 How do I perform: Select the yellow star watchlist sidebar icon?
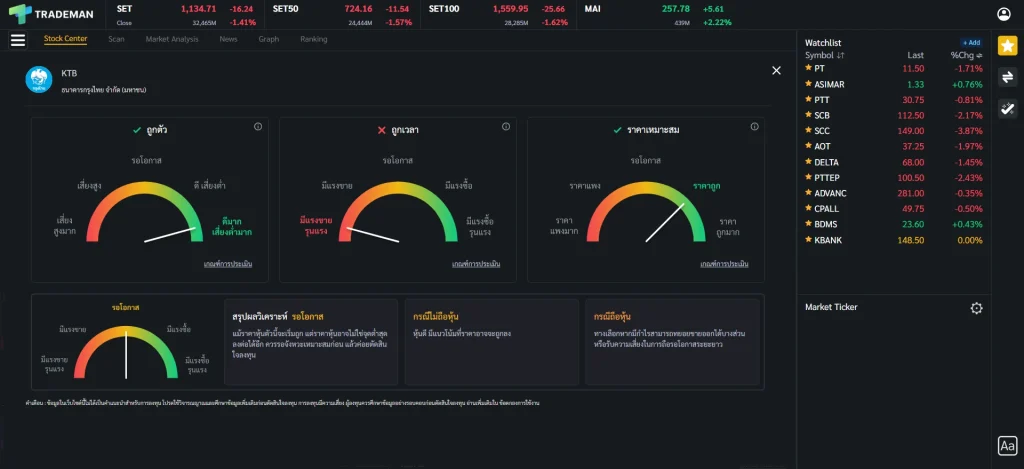pyautogui.click(x=1007, y=45)
